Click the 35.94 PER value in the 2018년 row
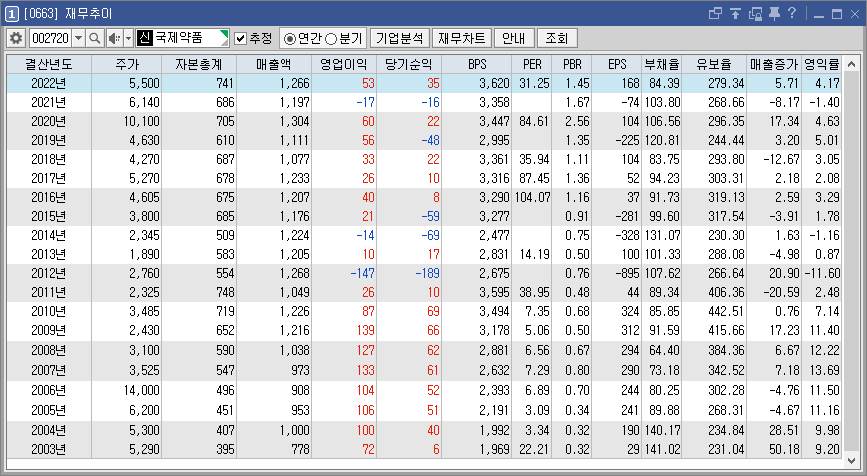The image size is (867, 476). [x=534, y=159]
